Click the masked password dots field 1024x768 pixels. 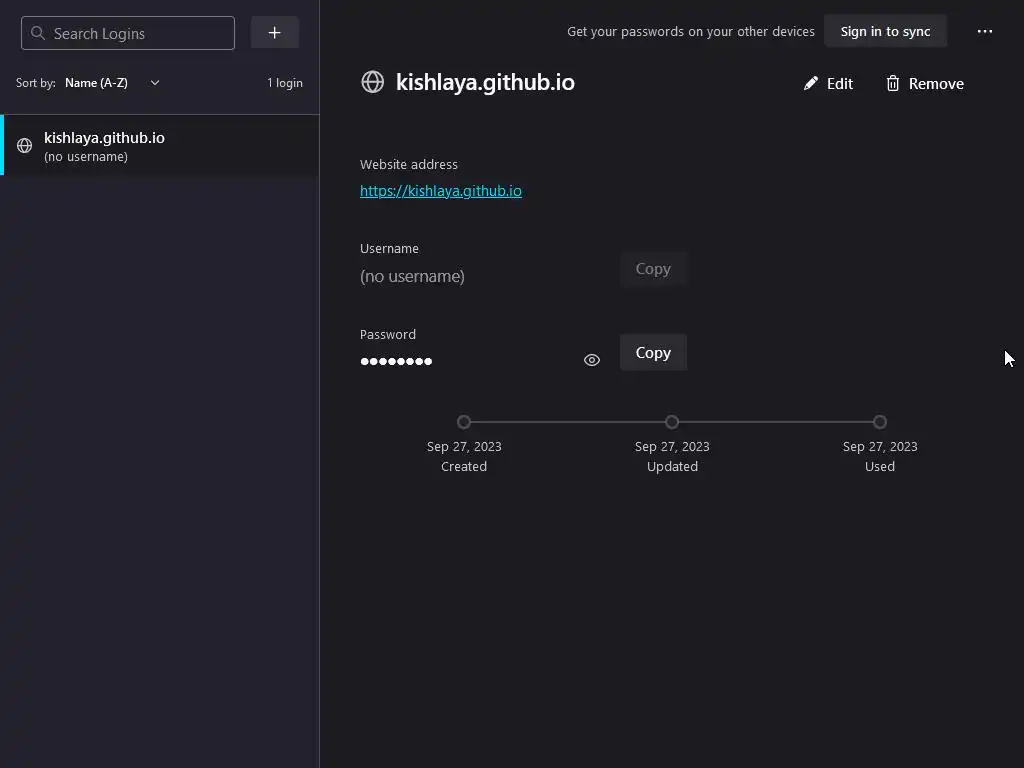click(x=396, y=361)
